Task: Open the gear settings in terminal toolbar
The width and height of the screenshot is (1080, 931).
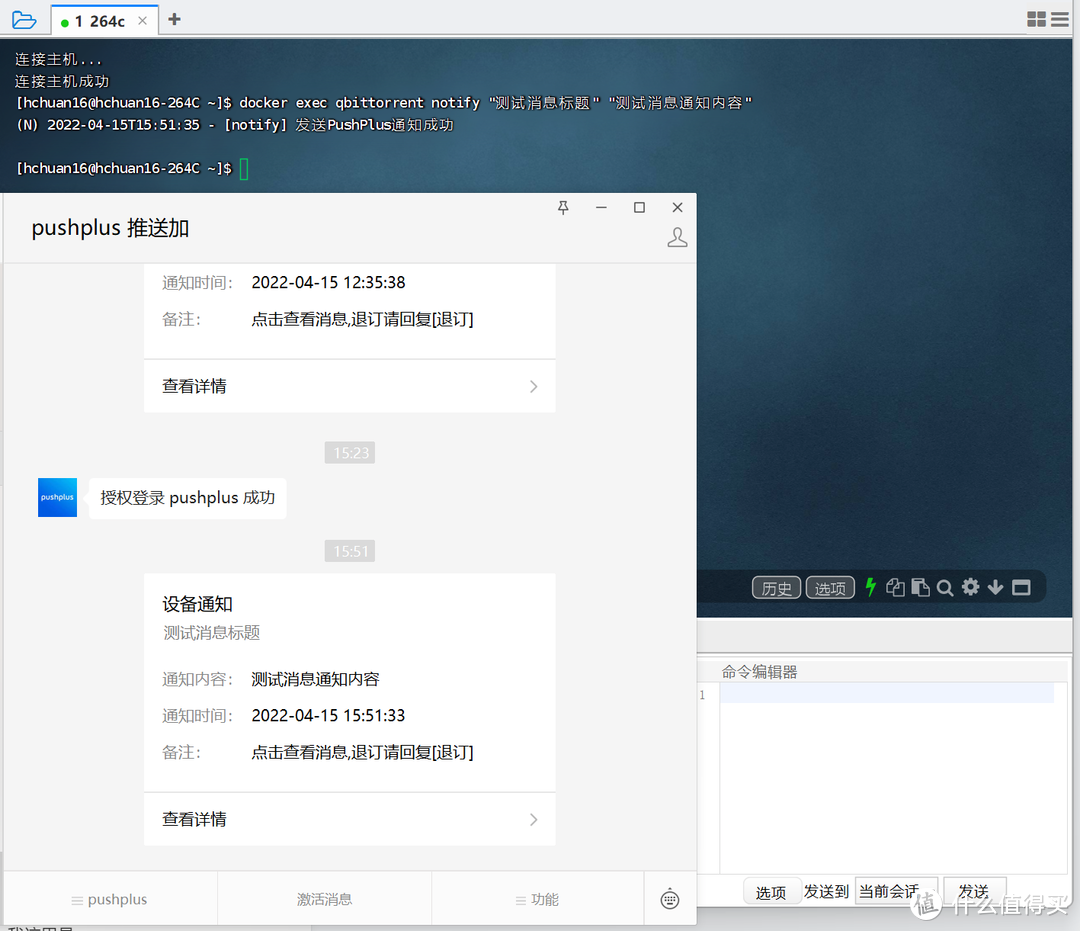Action: pos(970,587)
